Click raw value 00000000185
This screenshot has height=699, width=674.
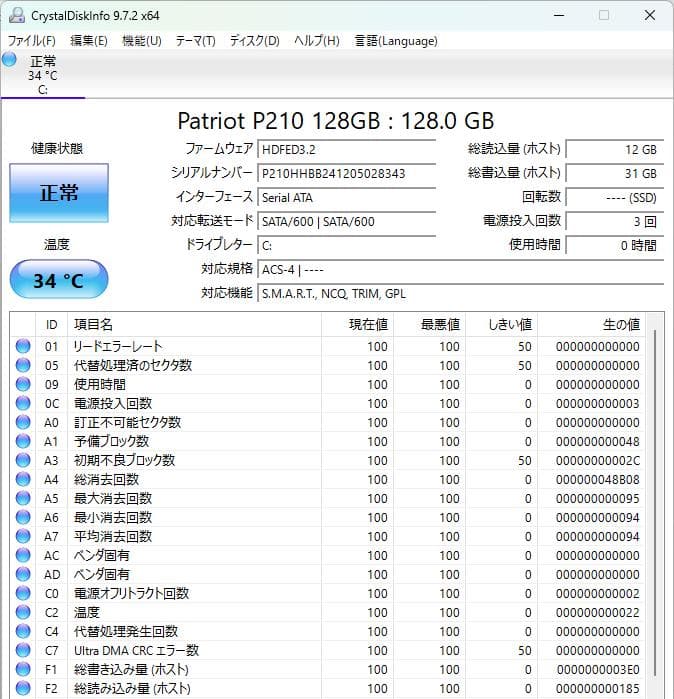tap(597, 689)
